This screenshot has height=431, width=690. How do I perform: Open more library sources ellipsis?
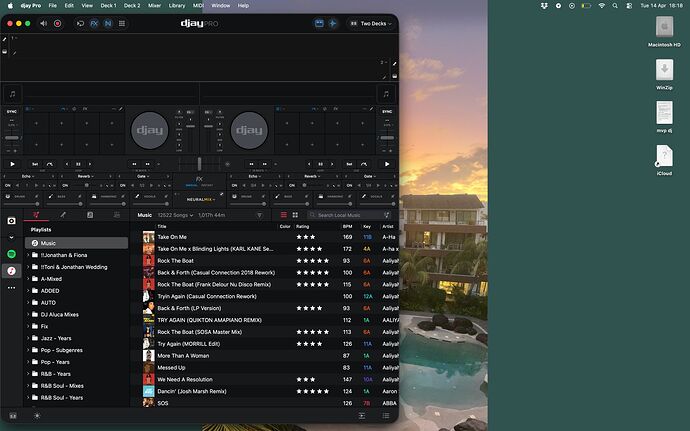click(x=11, y=287)
